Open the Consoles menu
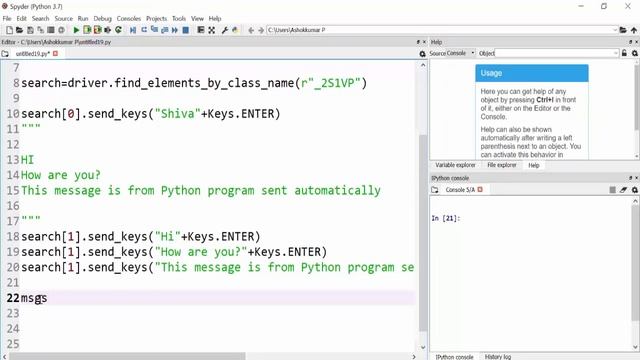640x360 pixels. pos(129,19)
